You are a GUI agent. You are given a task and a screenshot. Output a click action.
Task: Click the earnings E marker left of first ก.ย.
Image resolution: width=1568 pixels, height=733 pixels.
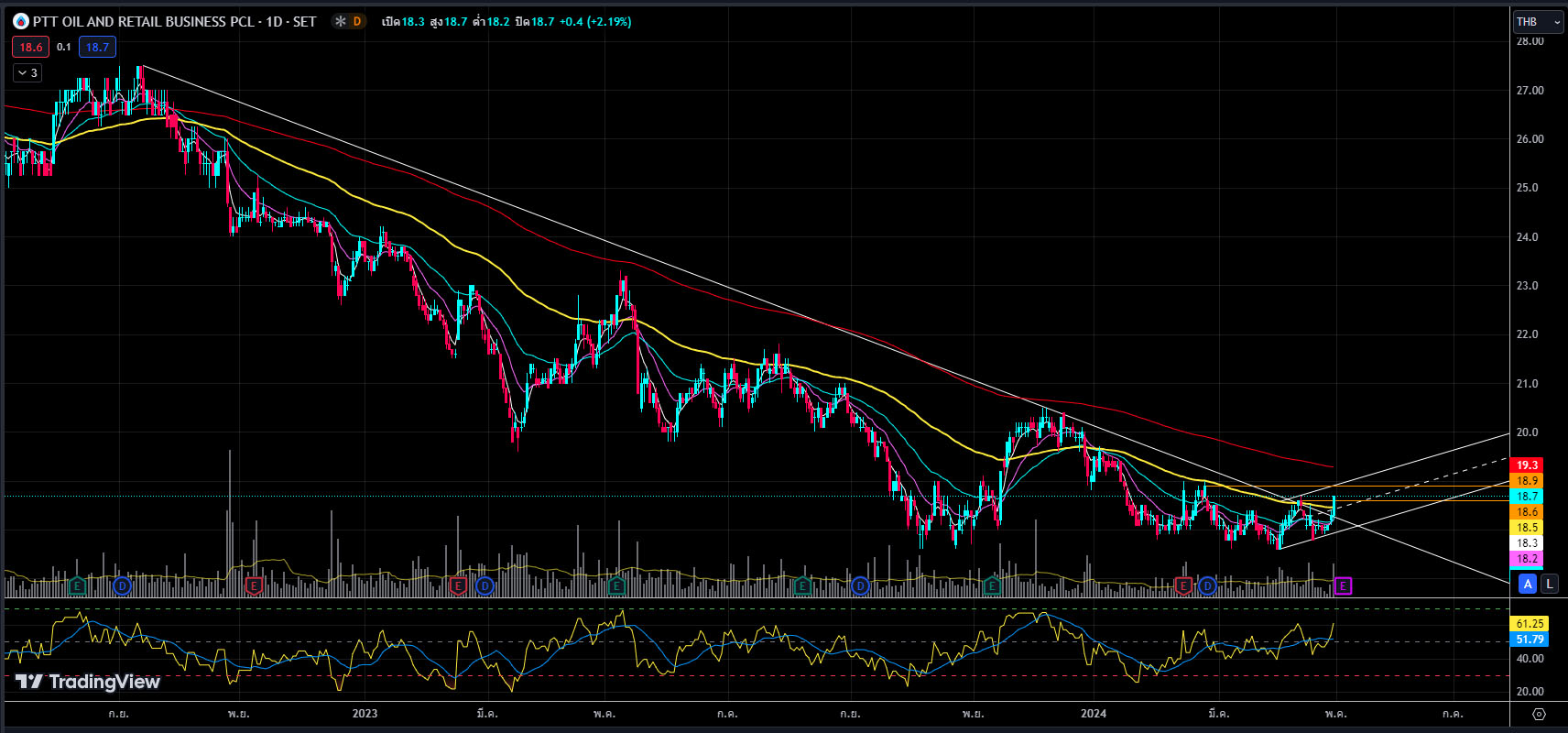coord(77,585)
